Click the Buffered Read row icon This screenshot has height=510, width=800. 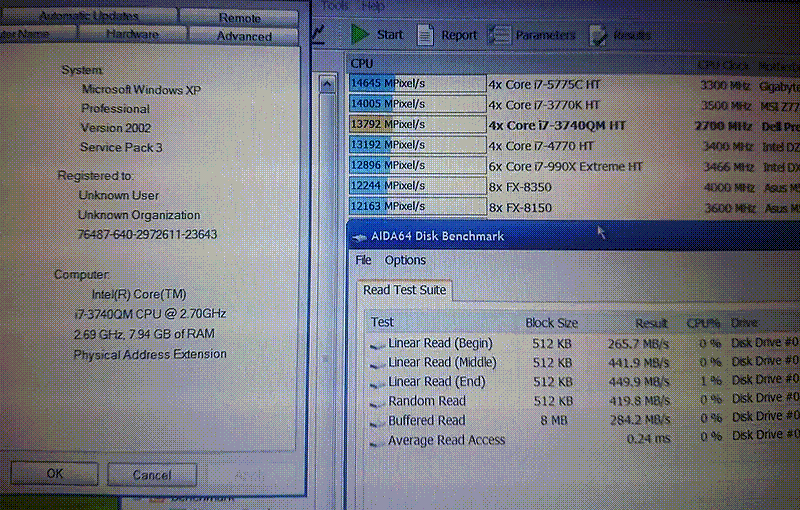point(378,423)
